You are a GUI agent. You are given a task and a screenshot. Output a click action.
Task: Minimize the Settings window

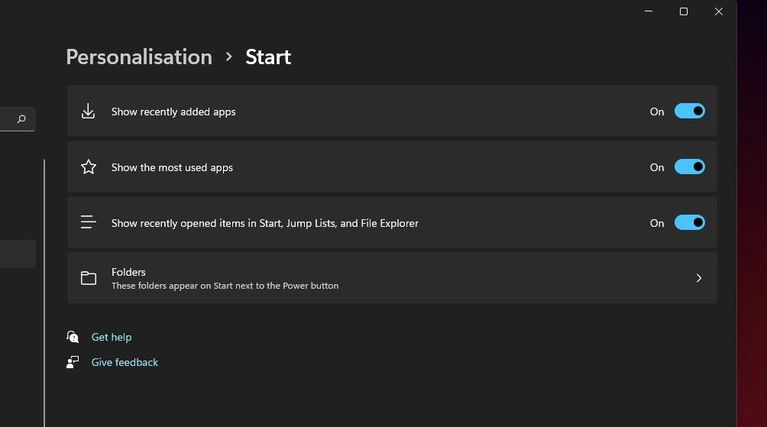point(649,12)
